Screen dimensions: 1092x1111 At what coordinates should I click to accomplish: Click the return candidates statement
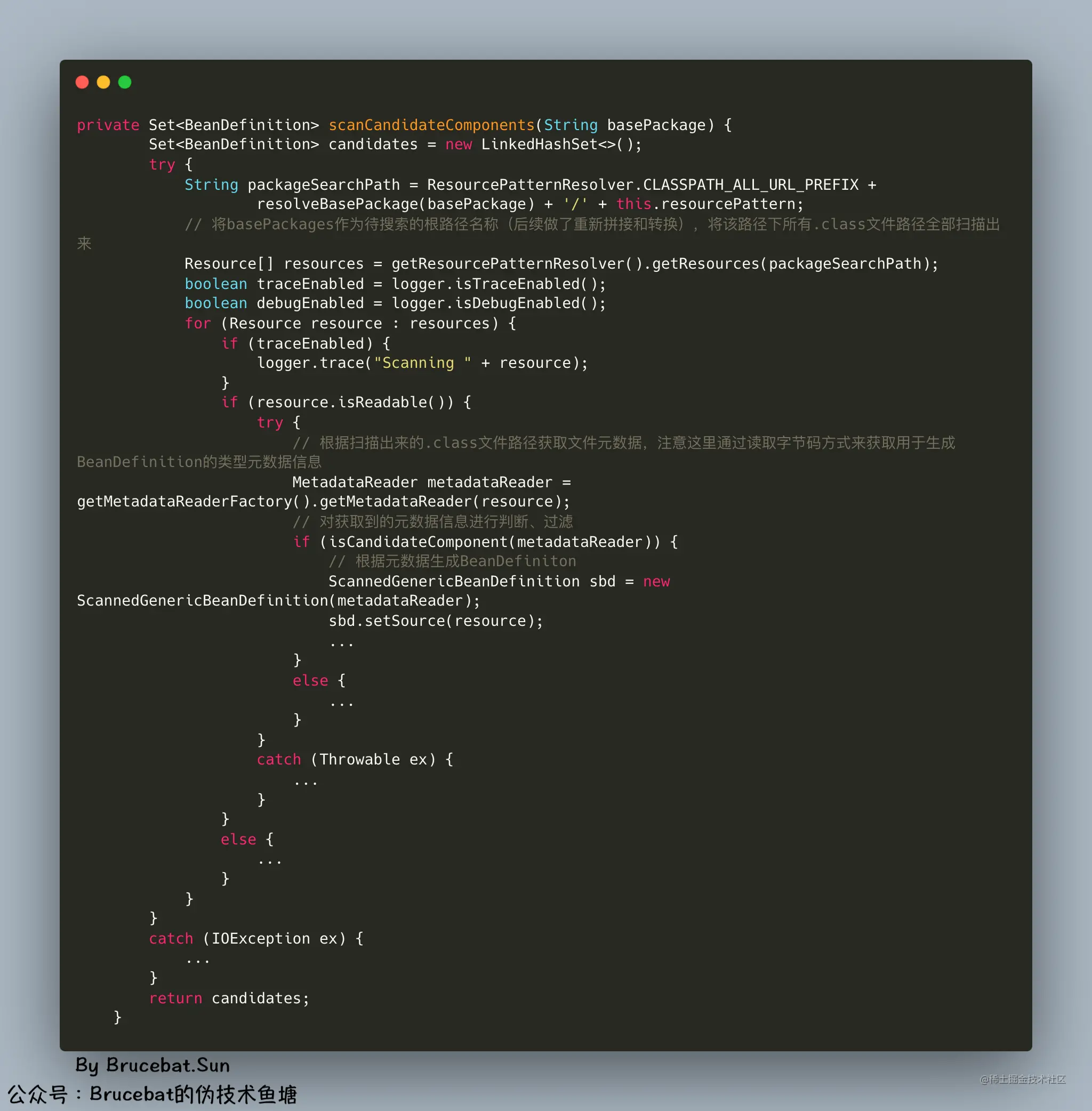[x=229, y=998]
